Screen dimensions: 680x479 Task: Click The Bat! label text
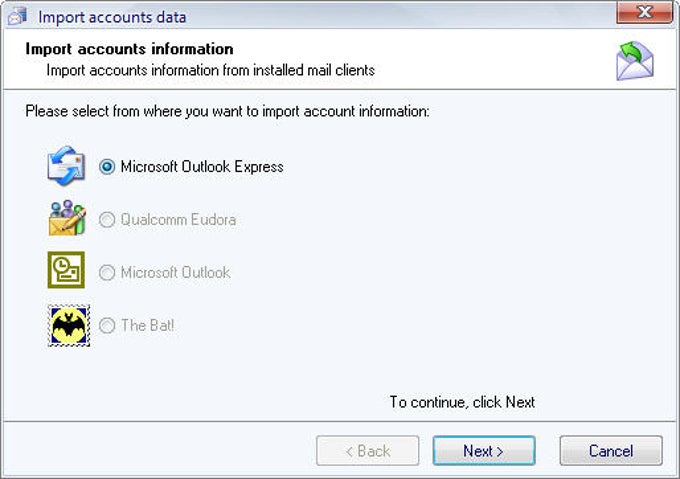(x=147, y=326)
